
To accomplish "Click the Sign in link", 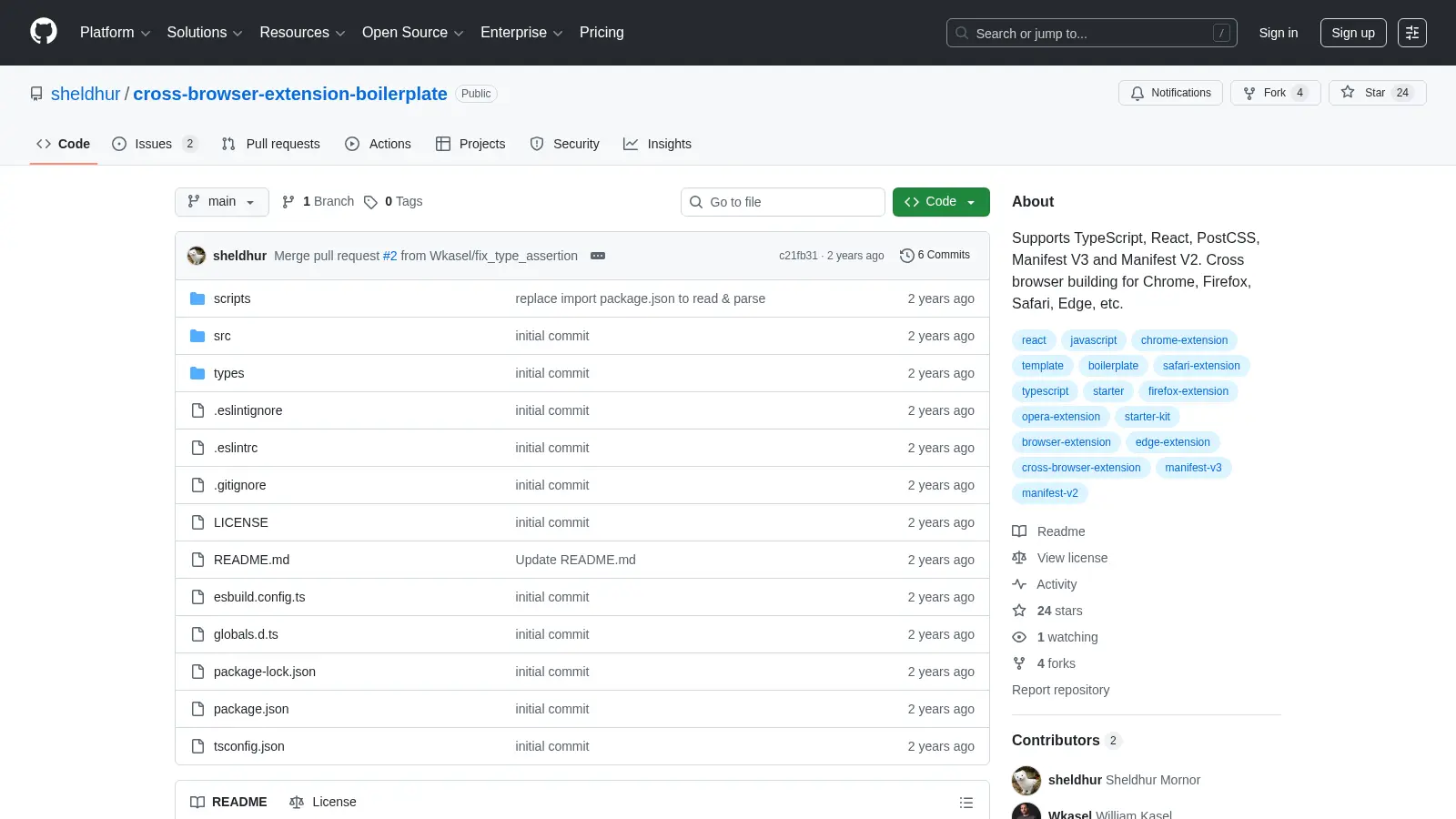I will (x=1279, y=33).
